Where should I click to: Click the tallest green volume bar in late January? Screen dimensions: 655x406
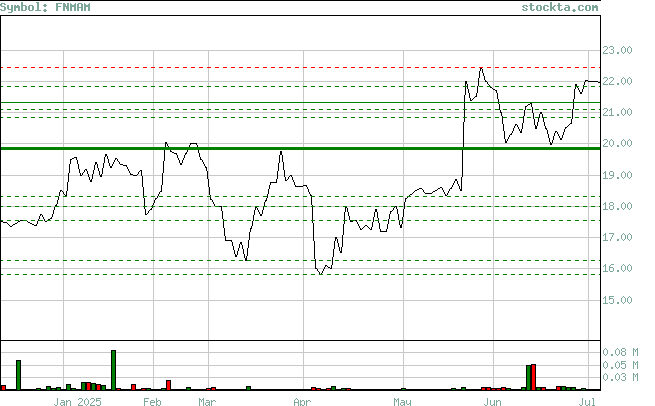[x=113, y=370]
